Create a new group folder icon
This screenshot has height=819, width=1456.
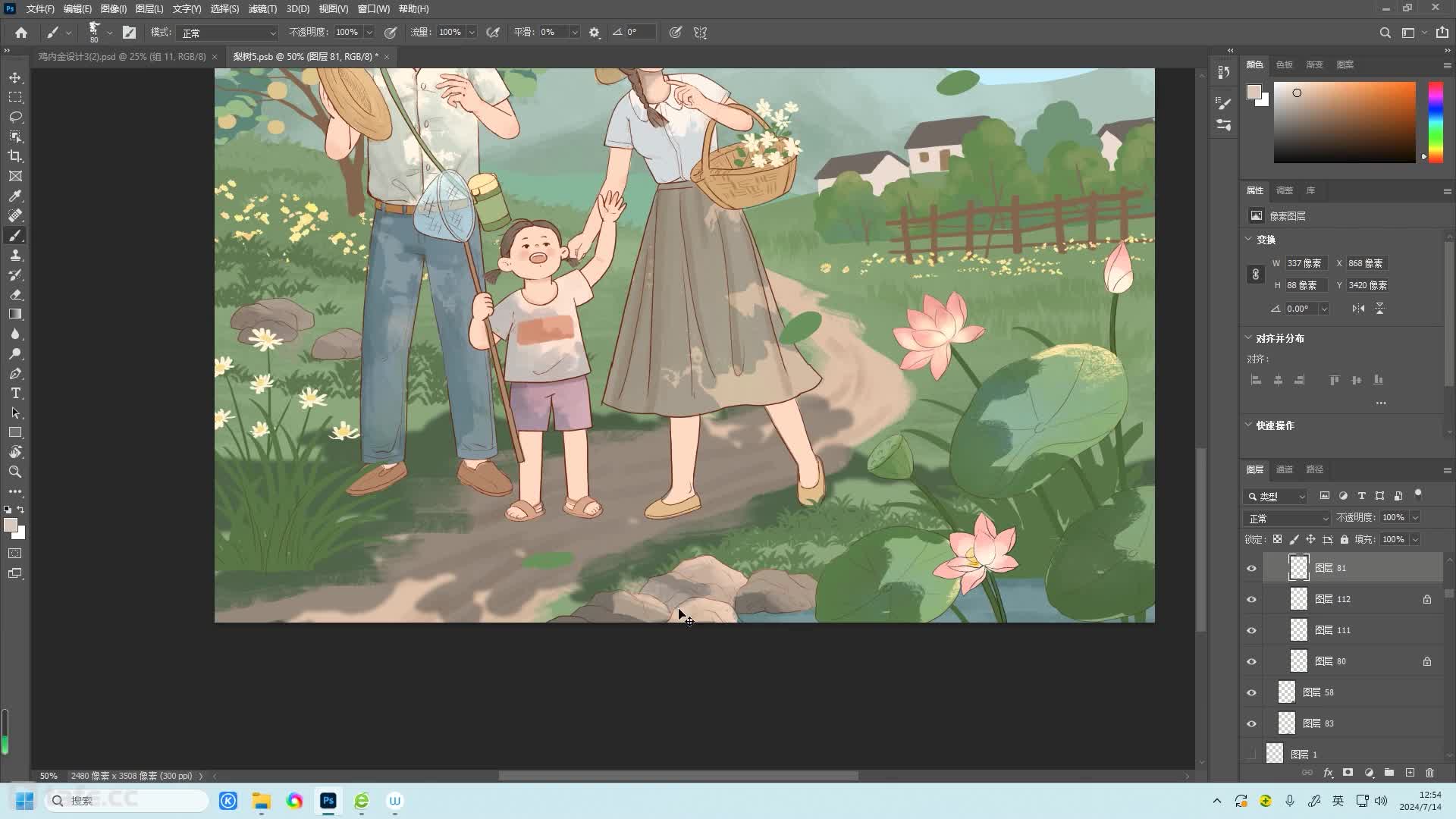[x=1389, y=773]
